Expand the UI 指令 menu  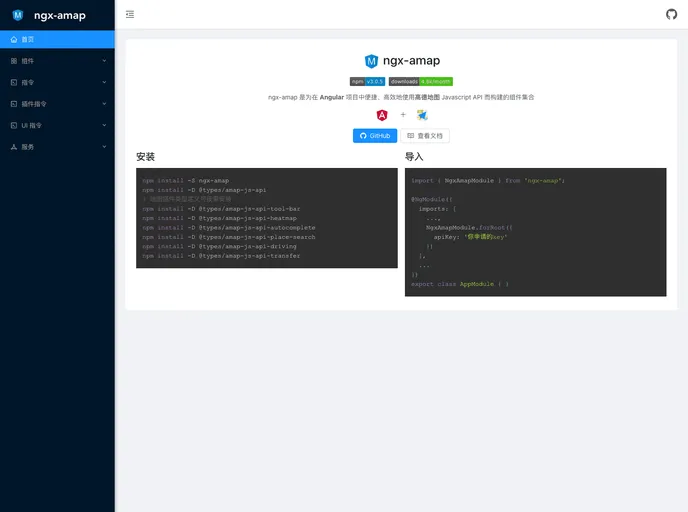(57, 125)
